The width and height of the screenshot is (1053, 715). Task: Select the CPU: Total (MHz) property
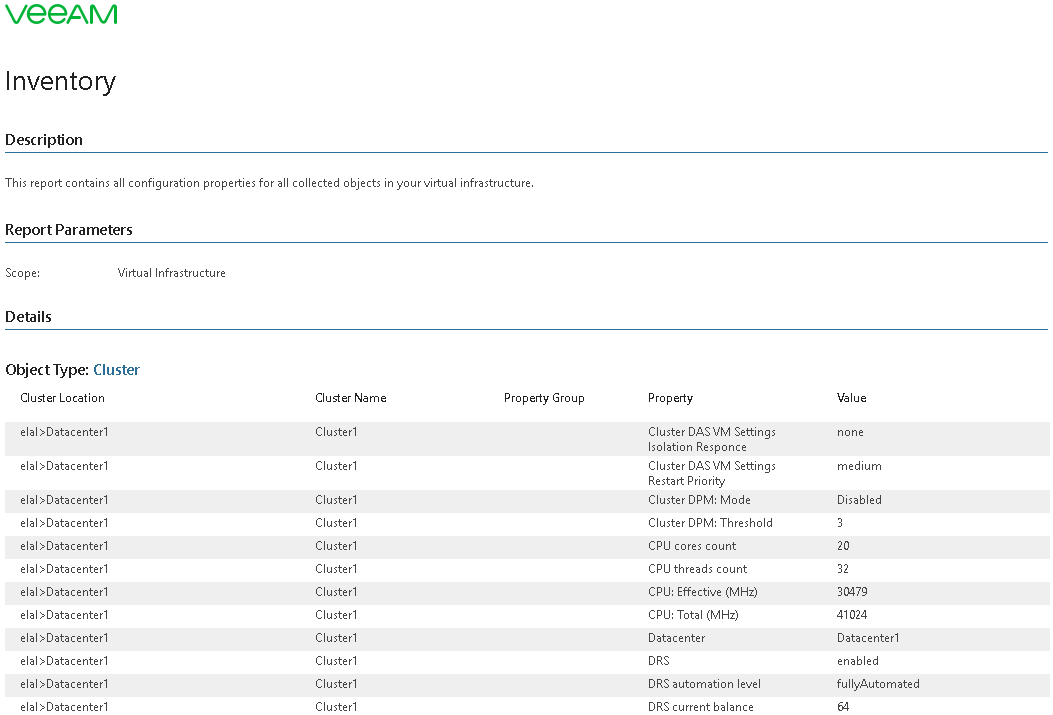pos(693,615)
